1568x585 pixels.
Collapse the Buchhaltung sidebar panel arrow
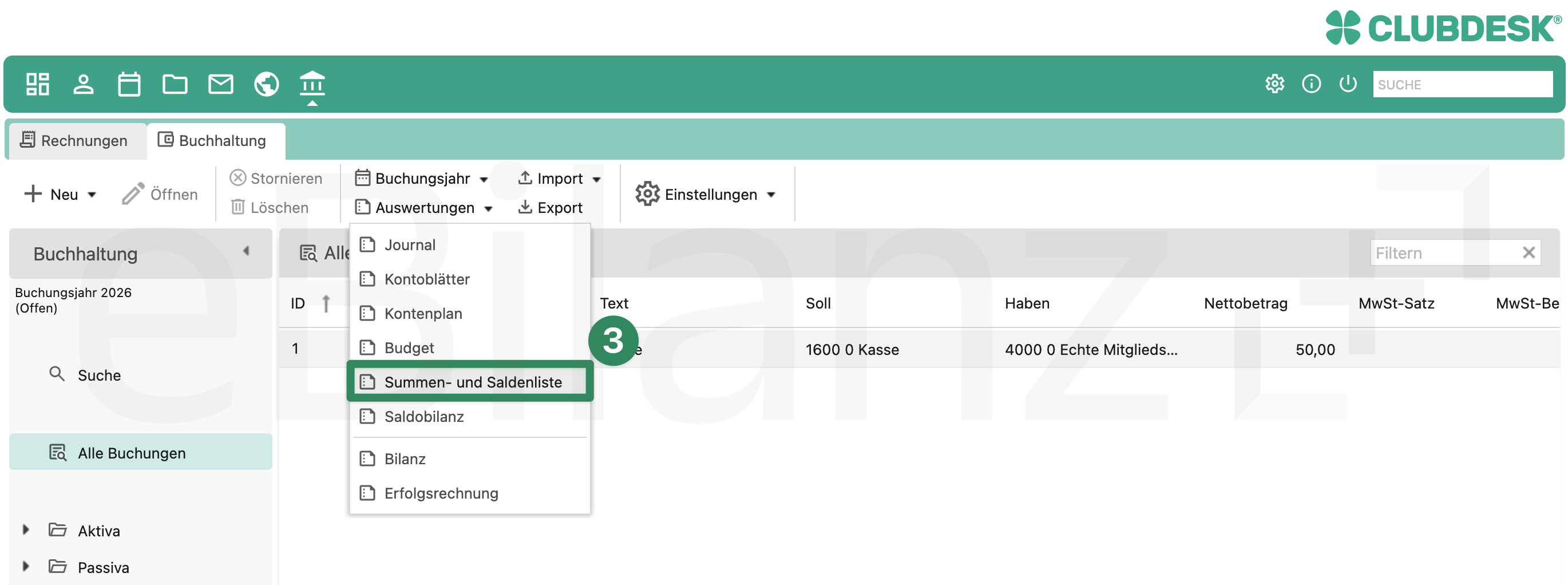[x=246, y=251]
